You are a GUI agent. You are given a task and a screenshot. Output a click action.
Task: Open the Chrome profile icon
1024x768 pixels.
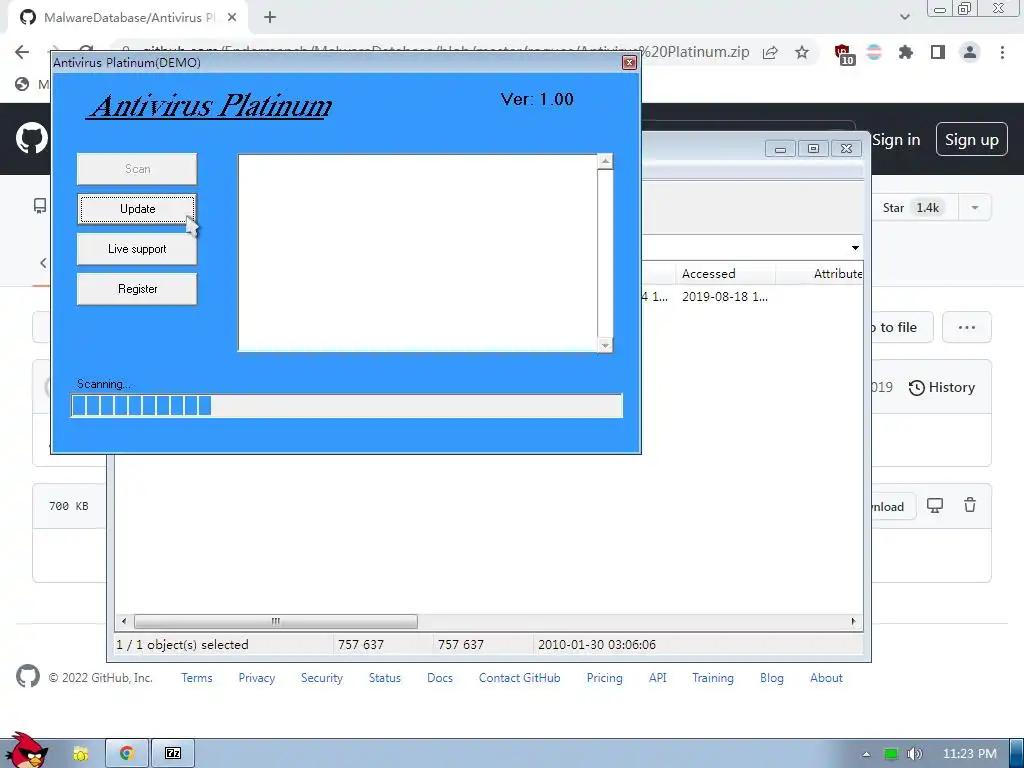click(970, 52)
